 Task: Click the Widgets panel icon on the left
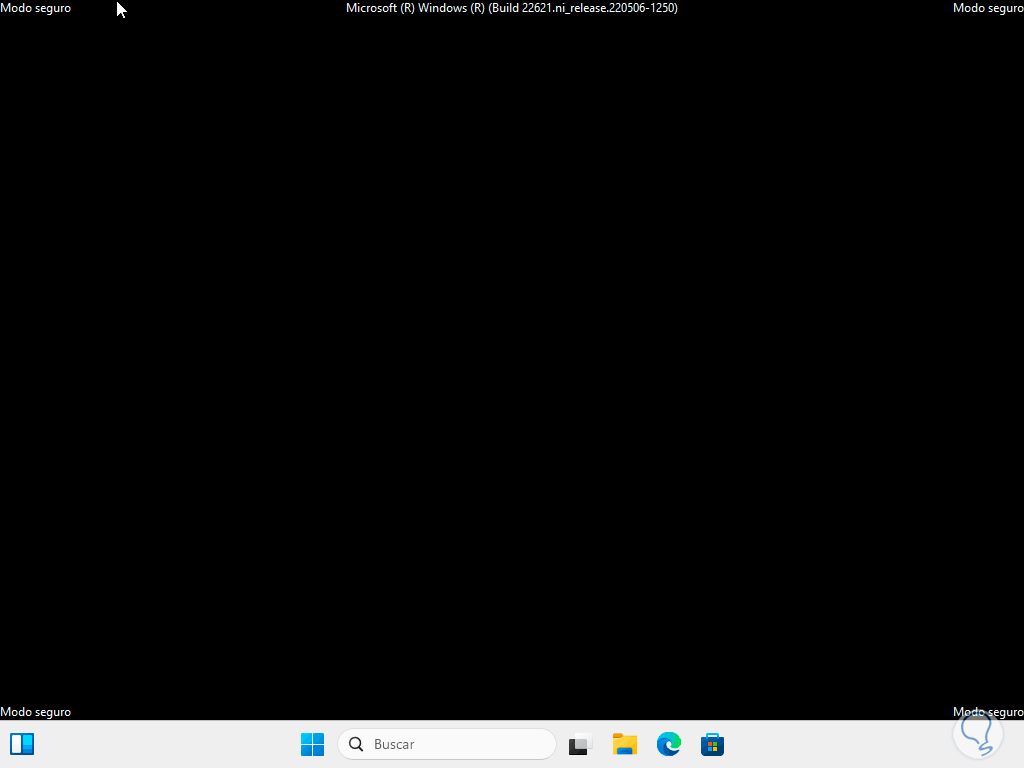click(22, 744)
